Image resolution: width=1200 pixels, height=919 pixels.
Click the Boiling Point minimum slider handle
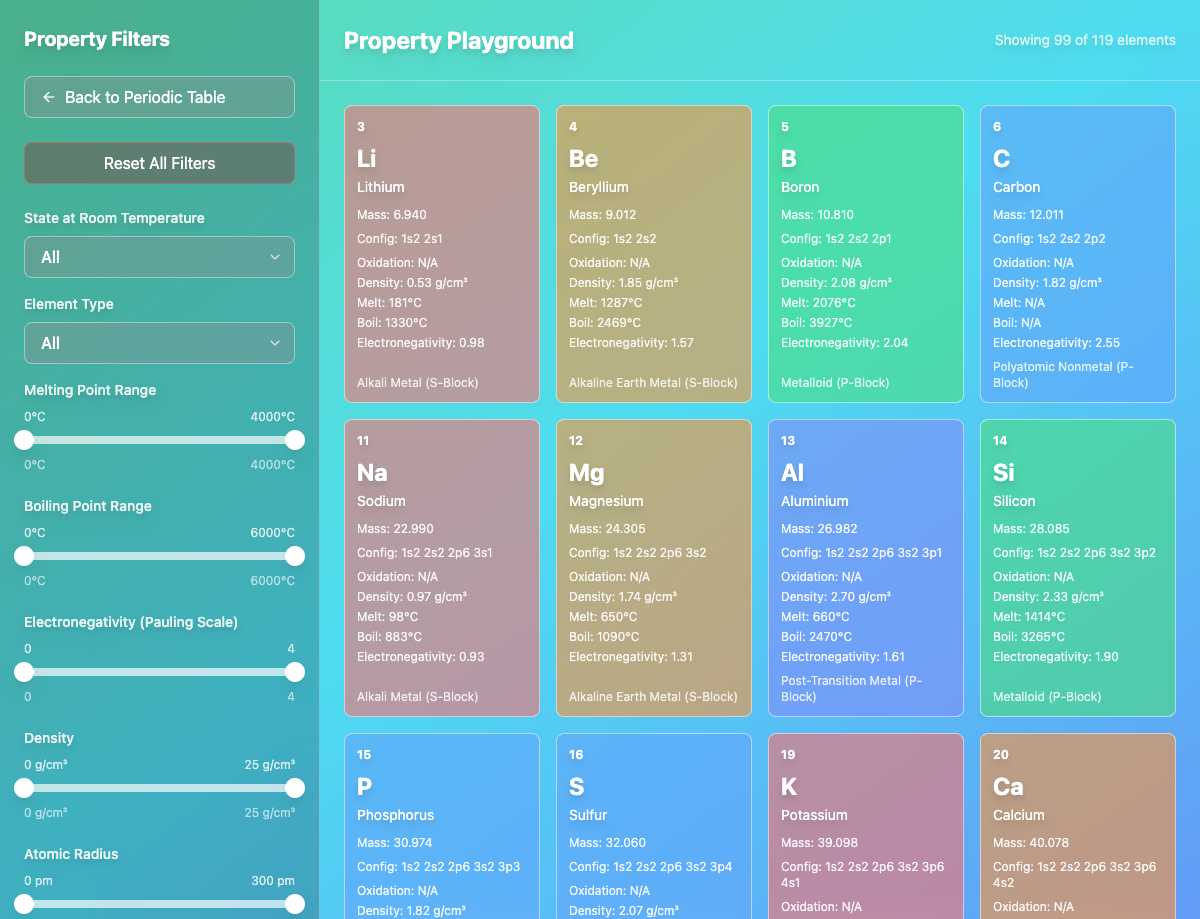[24, 556]
